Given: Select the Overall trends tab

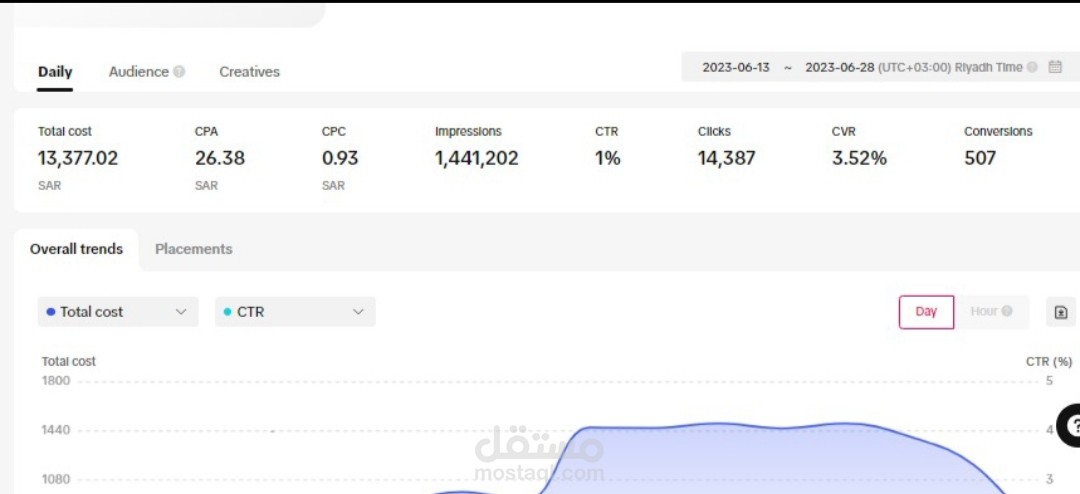Looking at the screenshot, I should [x=76, y=249].
